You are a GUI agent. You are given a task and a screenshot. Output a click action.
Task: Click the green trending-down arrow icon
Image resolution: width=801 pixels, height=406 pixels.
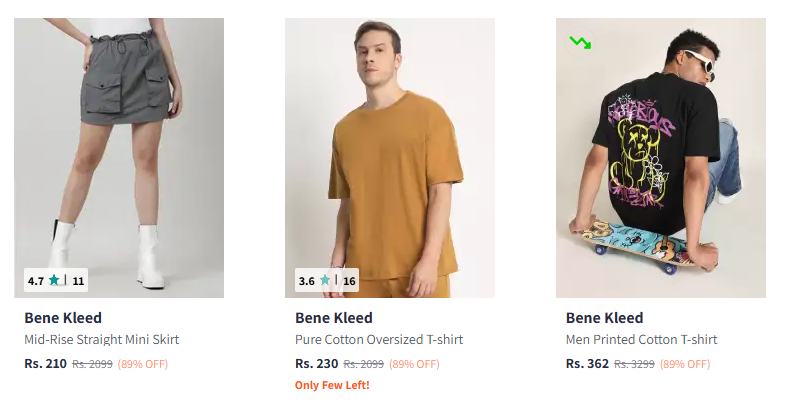[x=580, y=42]
